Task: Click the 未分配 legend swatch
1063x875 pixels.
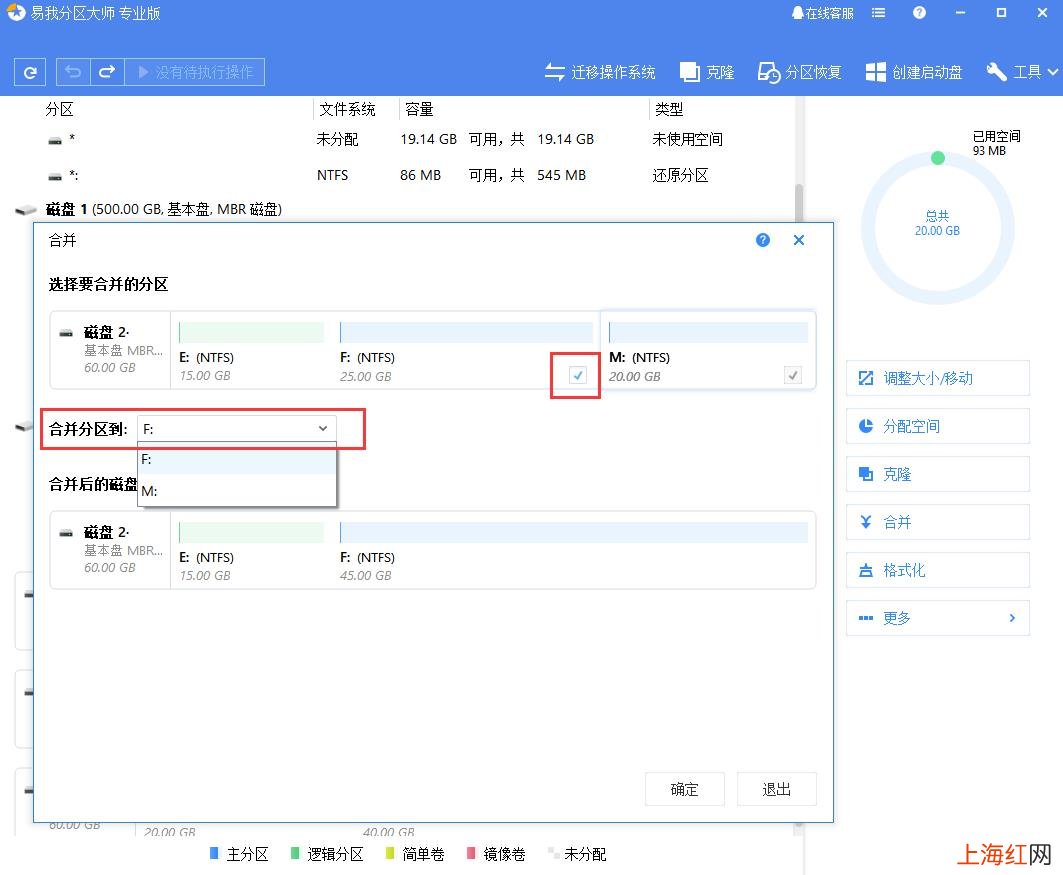Action: coord(553,853)
